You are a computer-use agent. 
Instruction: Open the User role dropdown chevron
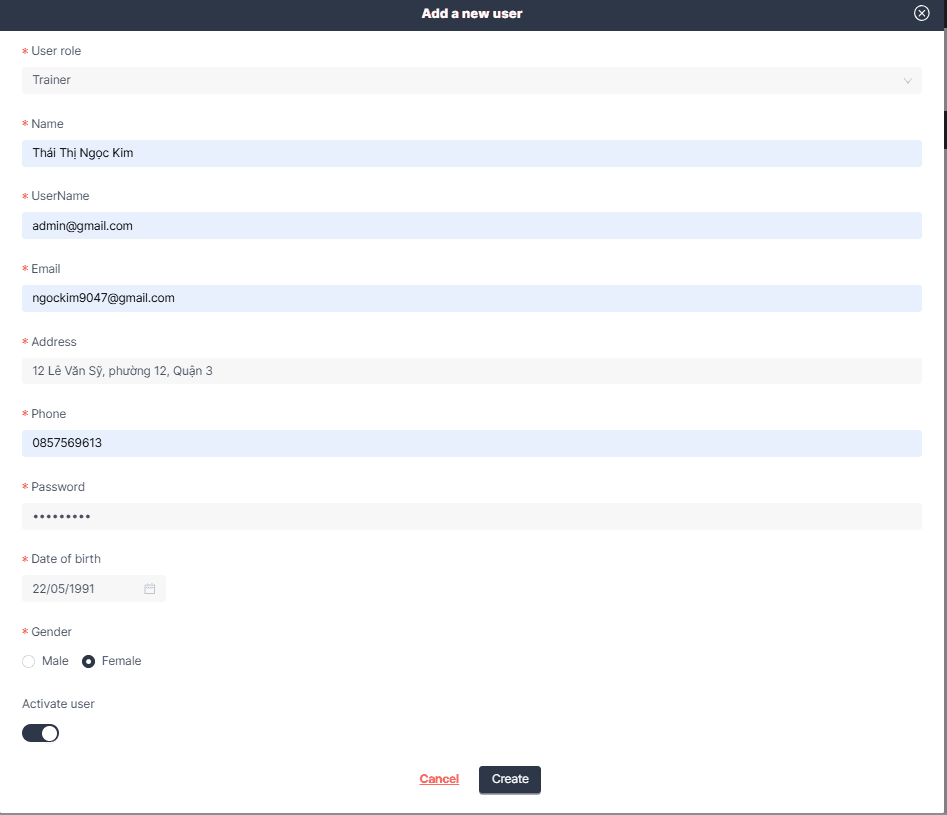pyautogui.click(x=907, y=80)
